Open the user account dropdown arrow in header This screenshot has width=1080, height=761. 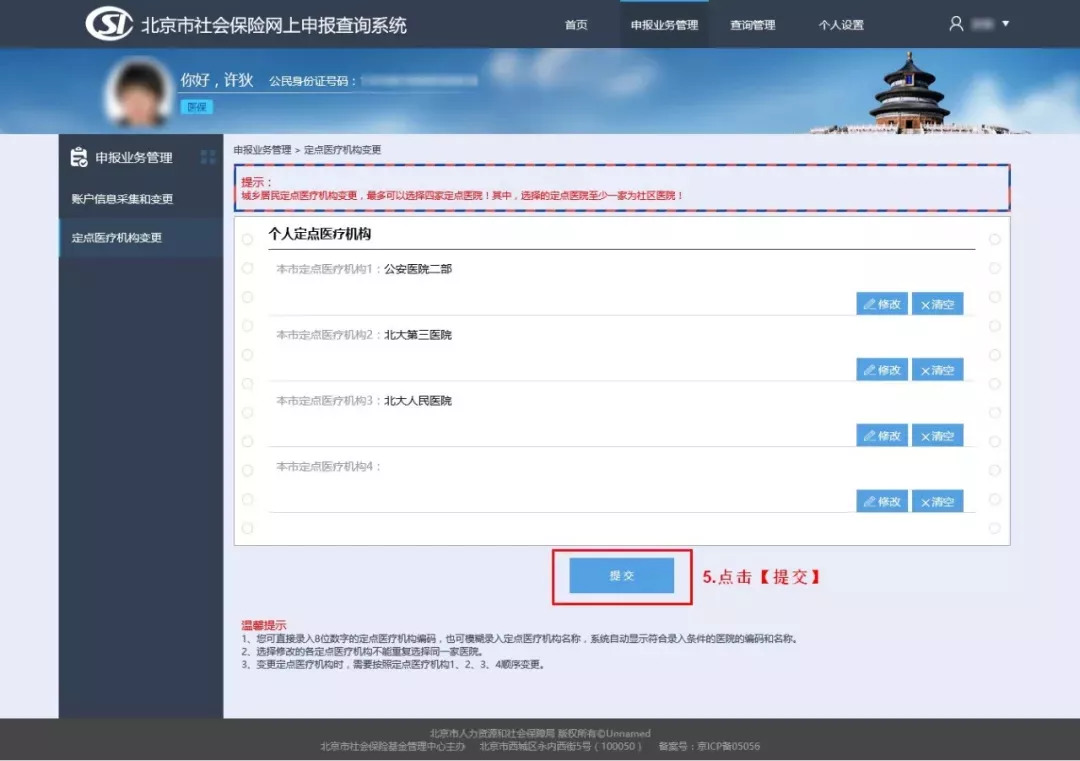click(x=1005, y=24)
